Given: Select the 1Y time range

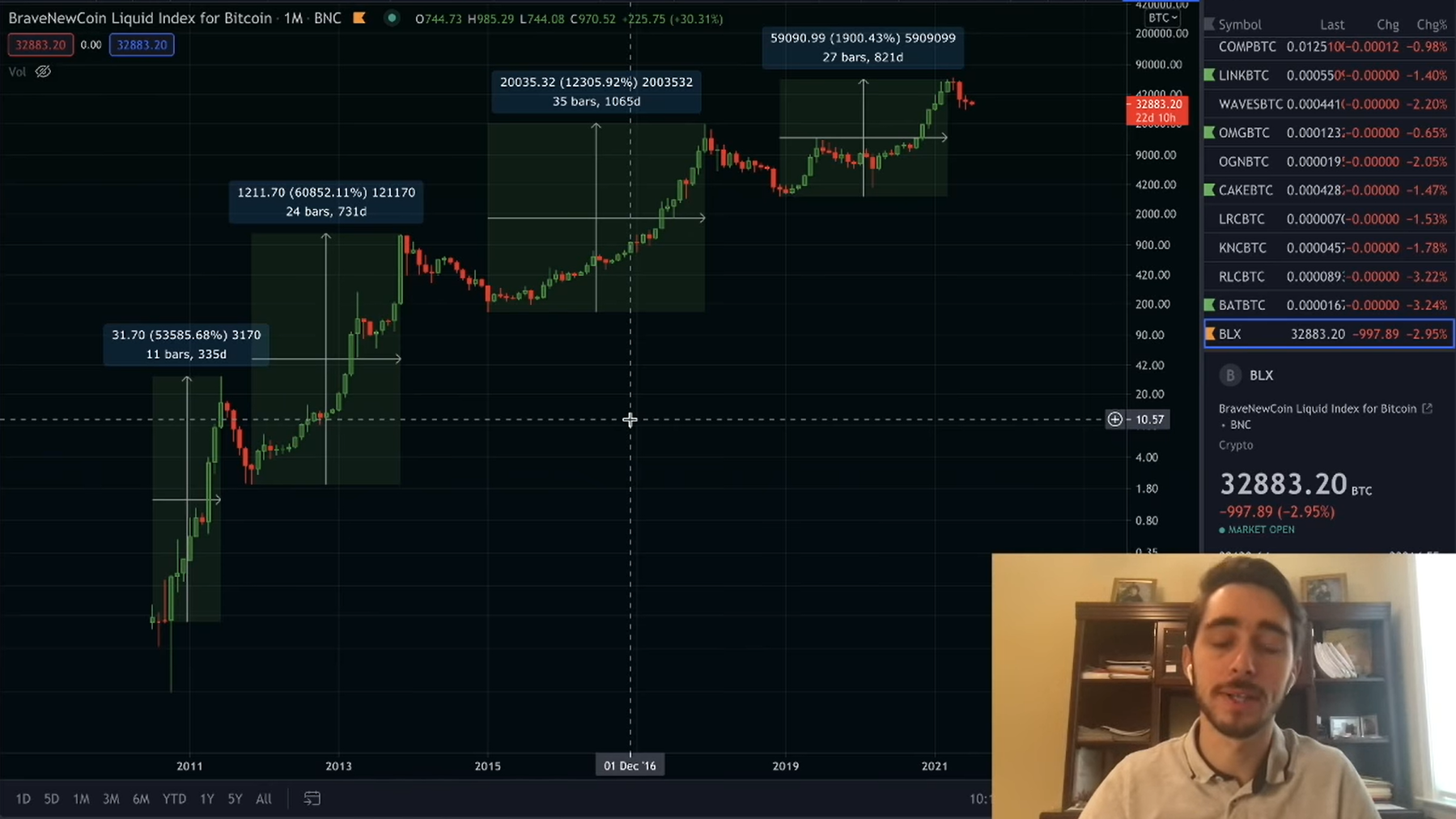Looking at the screenshot, I should point(206,799).
